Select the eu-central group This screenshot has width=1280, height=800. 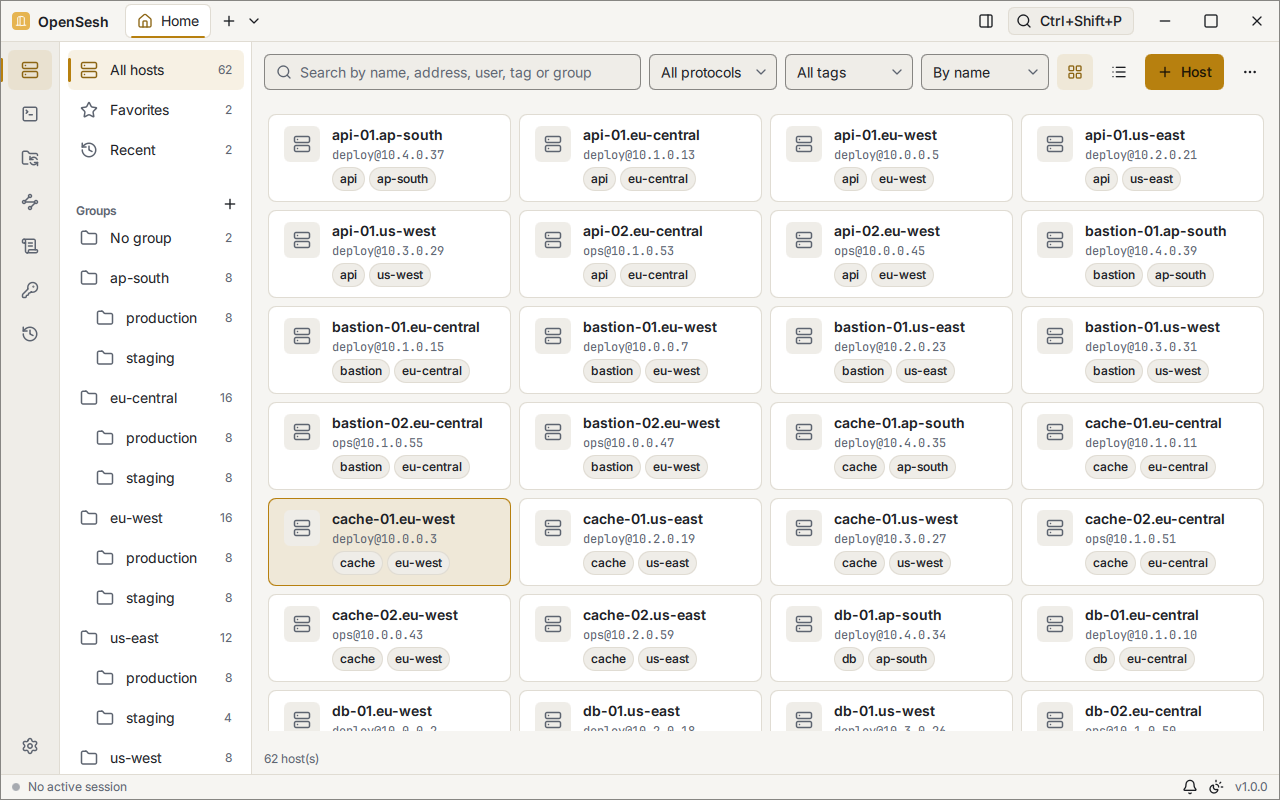click(x=156, y=398)
